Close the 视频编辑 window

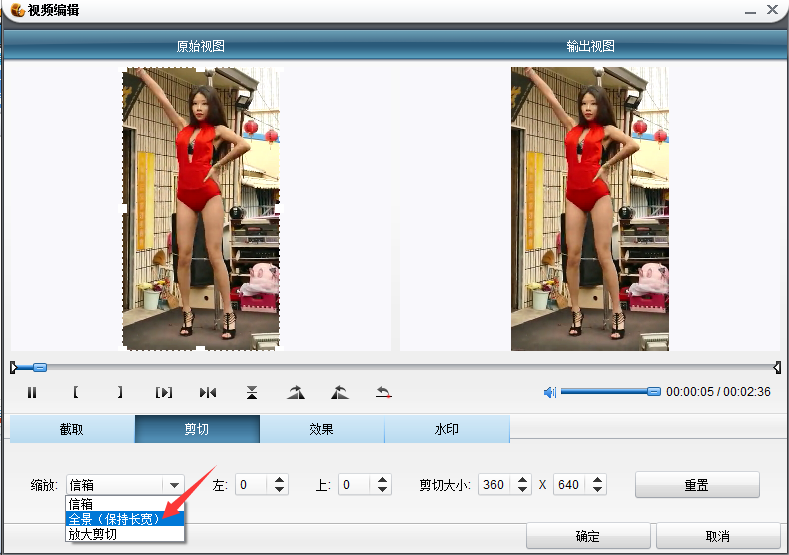tap(772, 10)
